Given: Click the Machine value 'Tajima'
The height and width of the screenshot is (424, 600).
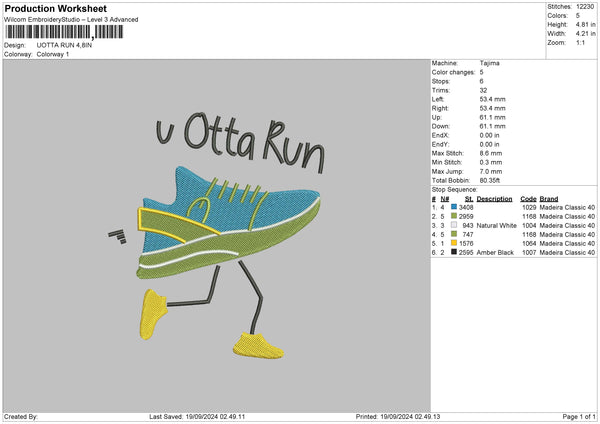Looking at the screenshot, I should click(490, 63).
